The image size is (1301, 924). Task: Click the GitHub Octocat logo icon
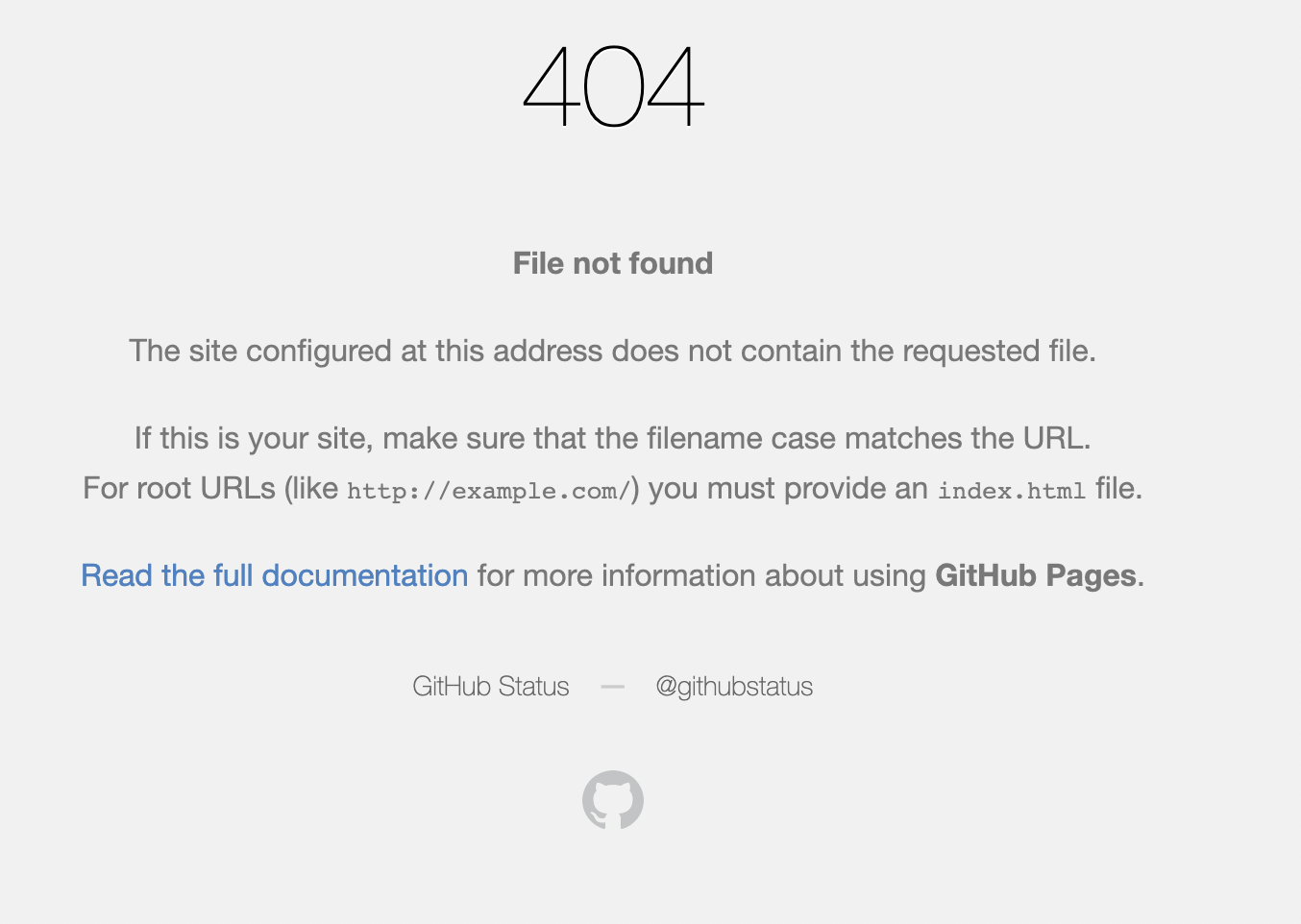point(613,799)
